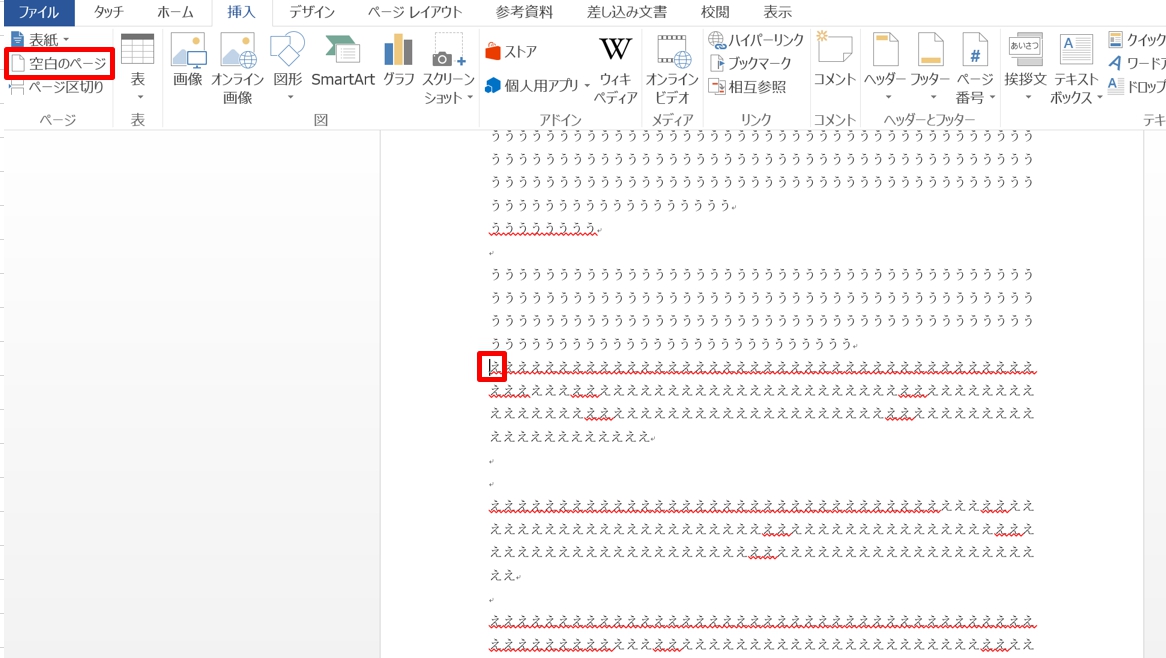Insert a SmartArt graphic
The width and height of the screenshot is (1166, 658).
343,59
